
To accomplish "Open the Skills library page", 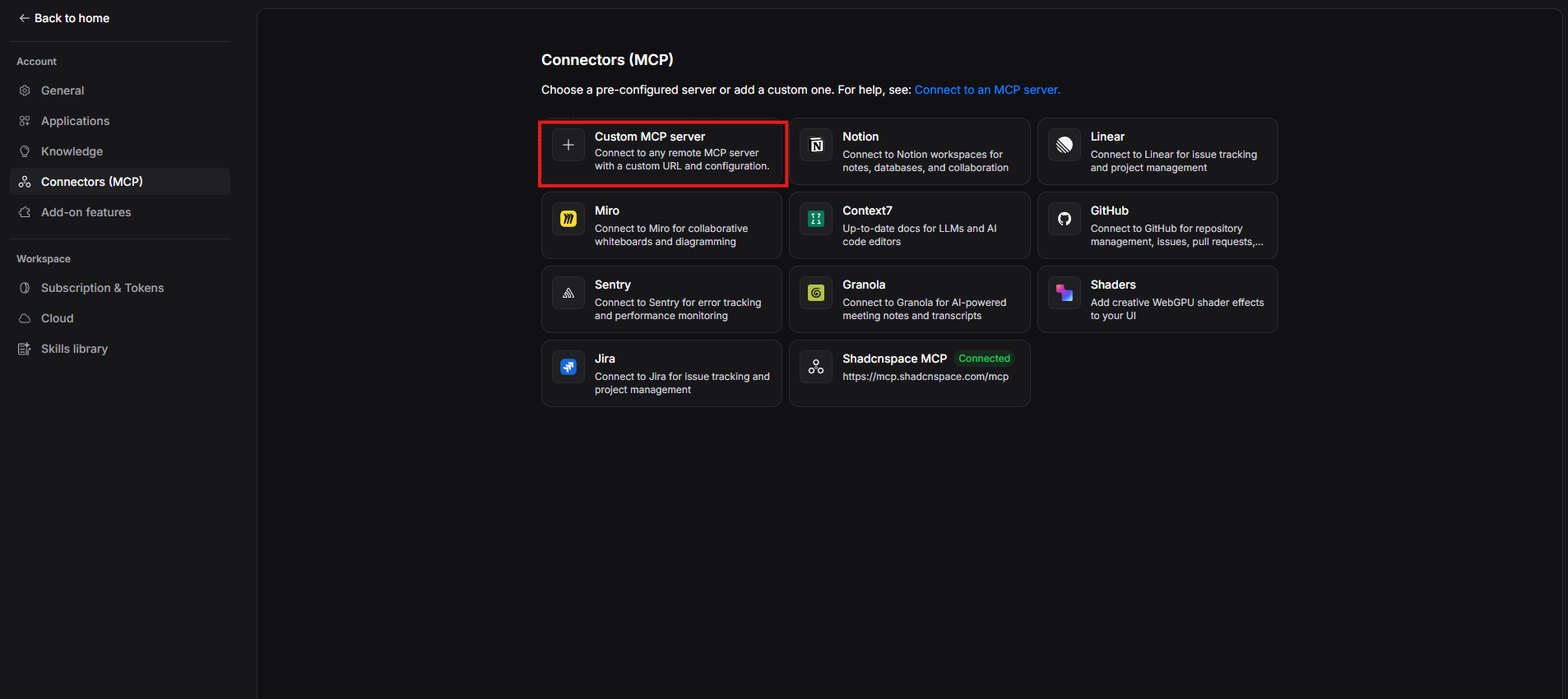I will click(120, 349).
